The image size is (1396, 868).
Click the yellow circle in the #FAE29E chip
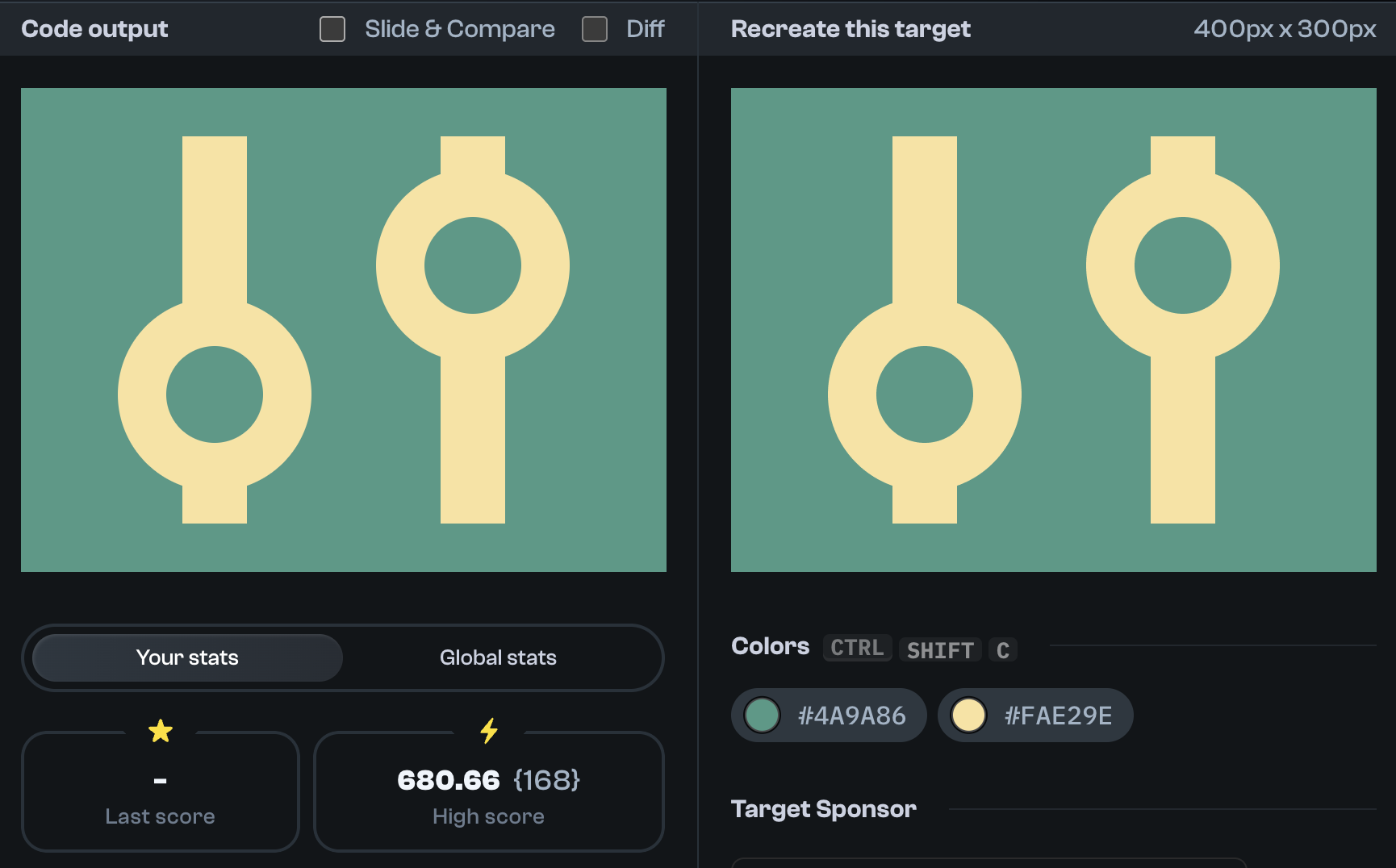[968, 715]
